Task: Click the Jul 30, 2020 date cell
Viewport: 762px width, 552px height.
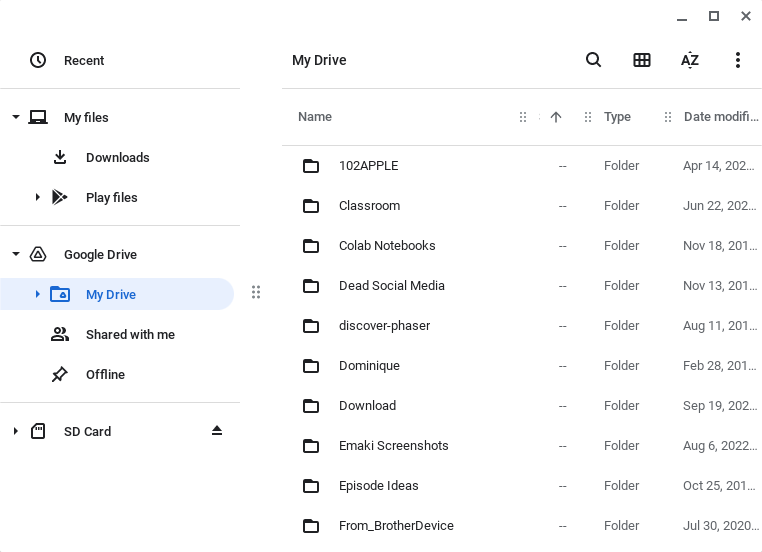Action: pos(721,525)
